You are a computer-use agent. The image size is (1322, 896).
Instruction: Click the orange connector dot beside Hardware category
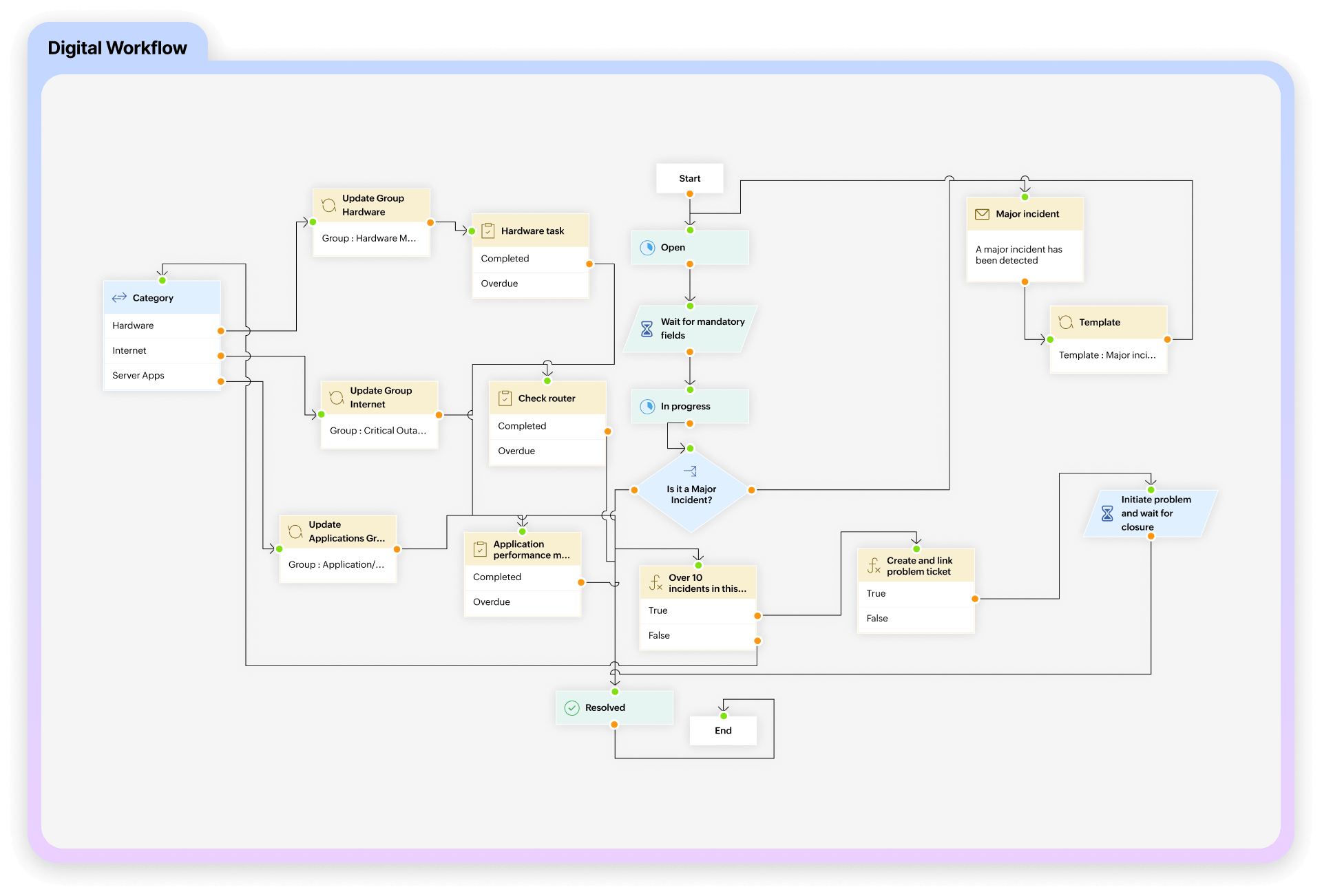(220, 330)
